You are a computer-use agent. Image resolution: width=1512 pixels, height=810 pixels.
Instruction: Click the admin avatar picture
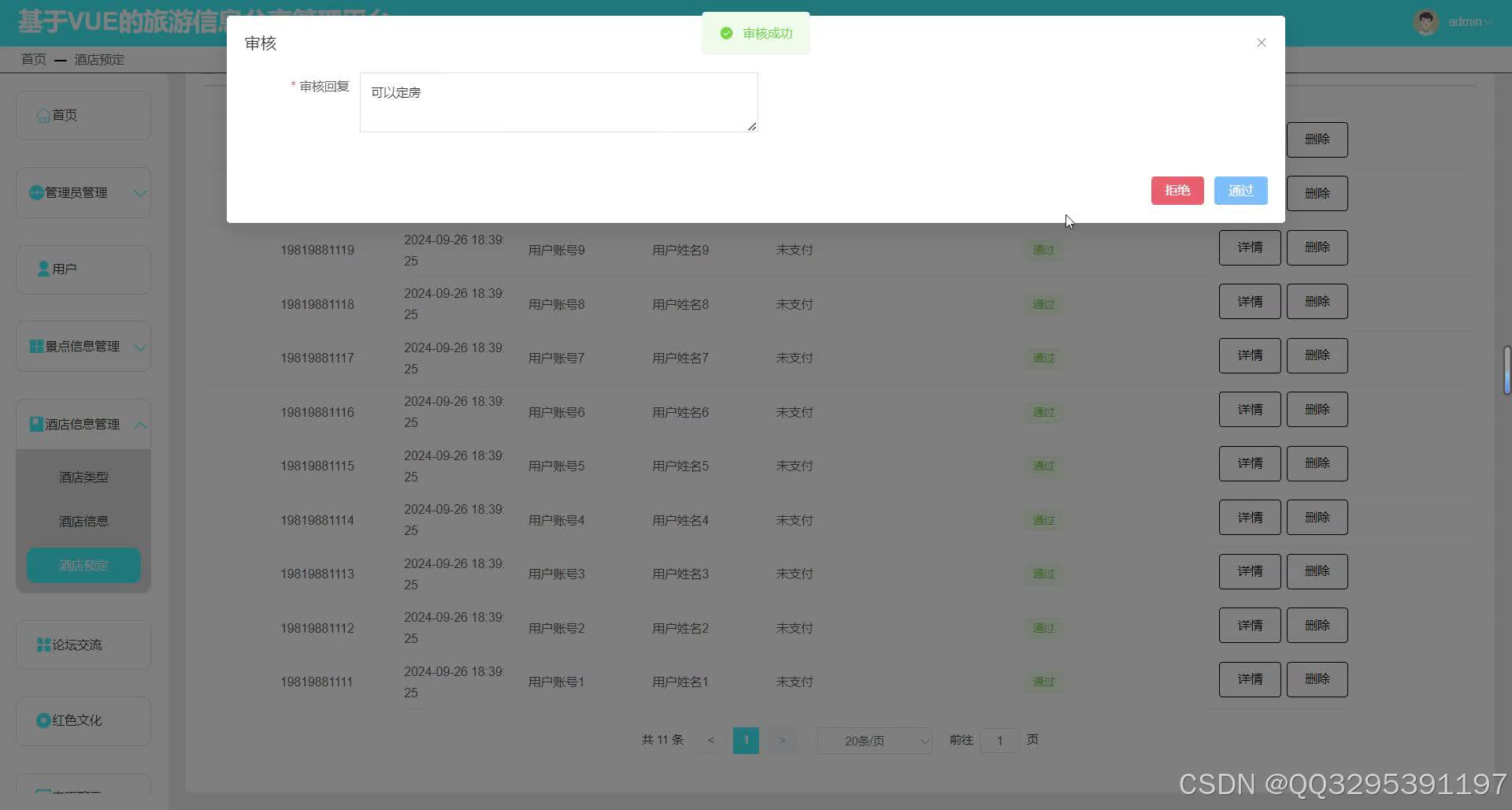[1426, 22]
